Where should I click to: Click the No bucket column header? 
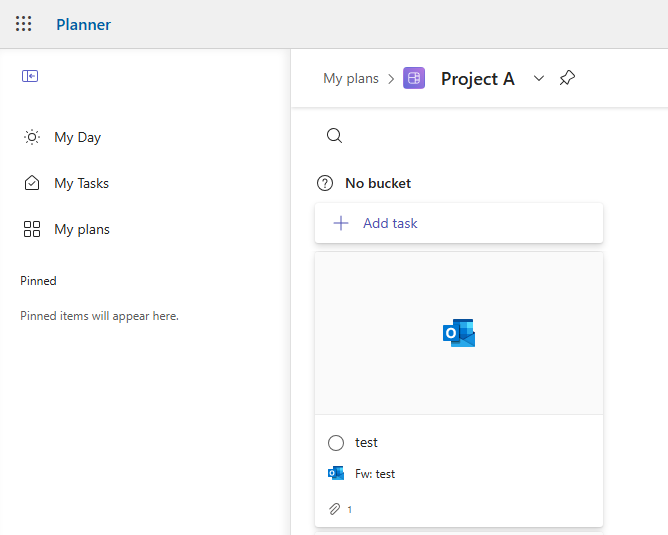pyautogui.click(x=378, y=183)
